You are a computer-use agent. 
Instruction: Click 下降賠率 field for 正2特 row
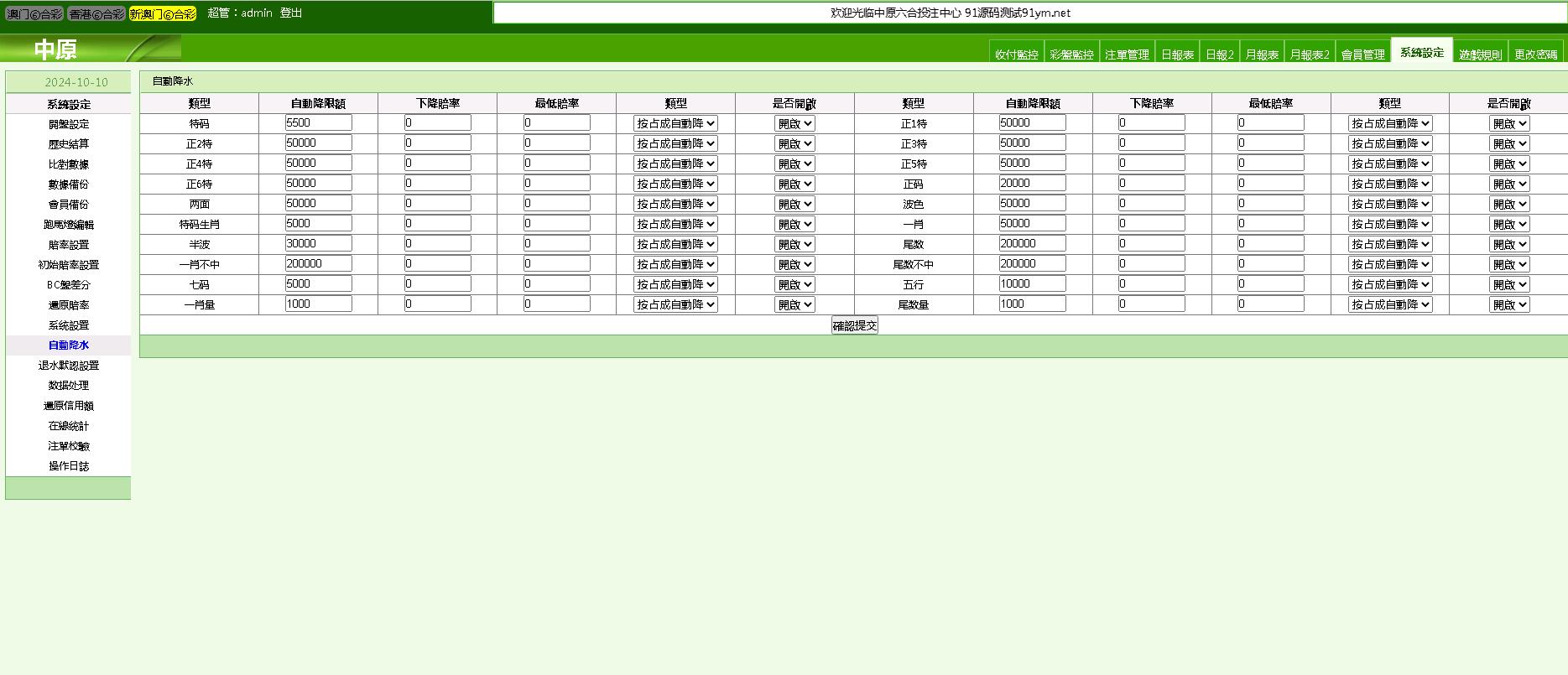pos(437,143)
